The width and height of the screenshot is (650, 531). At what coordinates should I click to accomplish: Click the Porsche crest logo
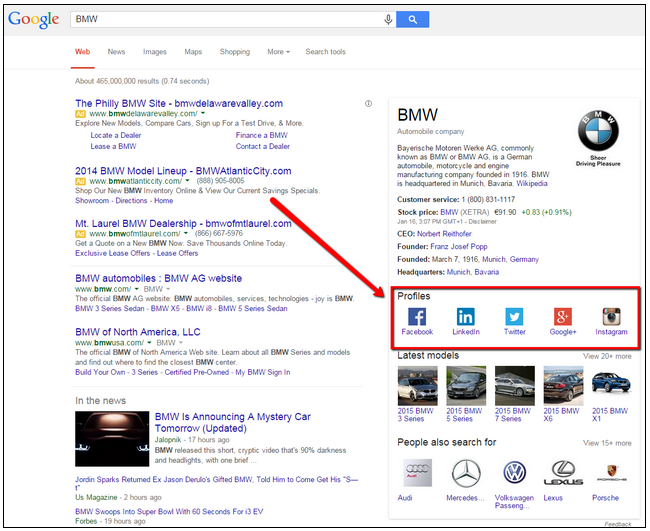pyautogui.click(x=612, y=473)
